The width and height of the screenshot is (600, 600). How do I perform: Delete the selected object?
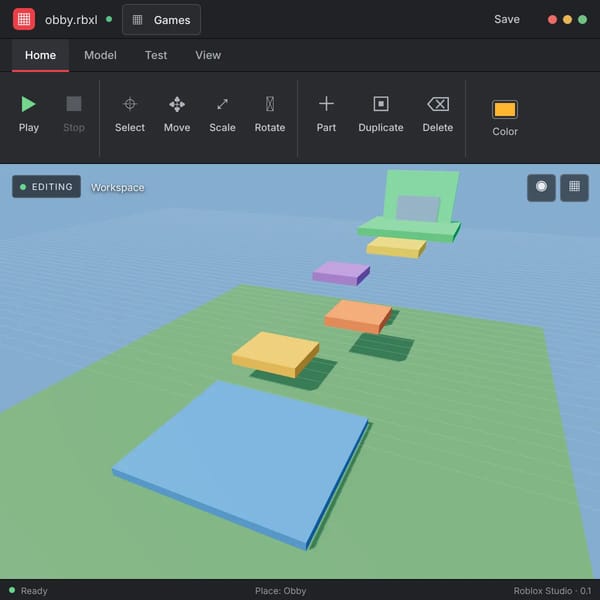[x=438, y=114]
